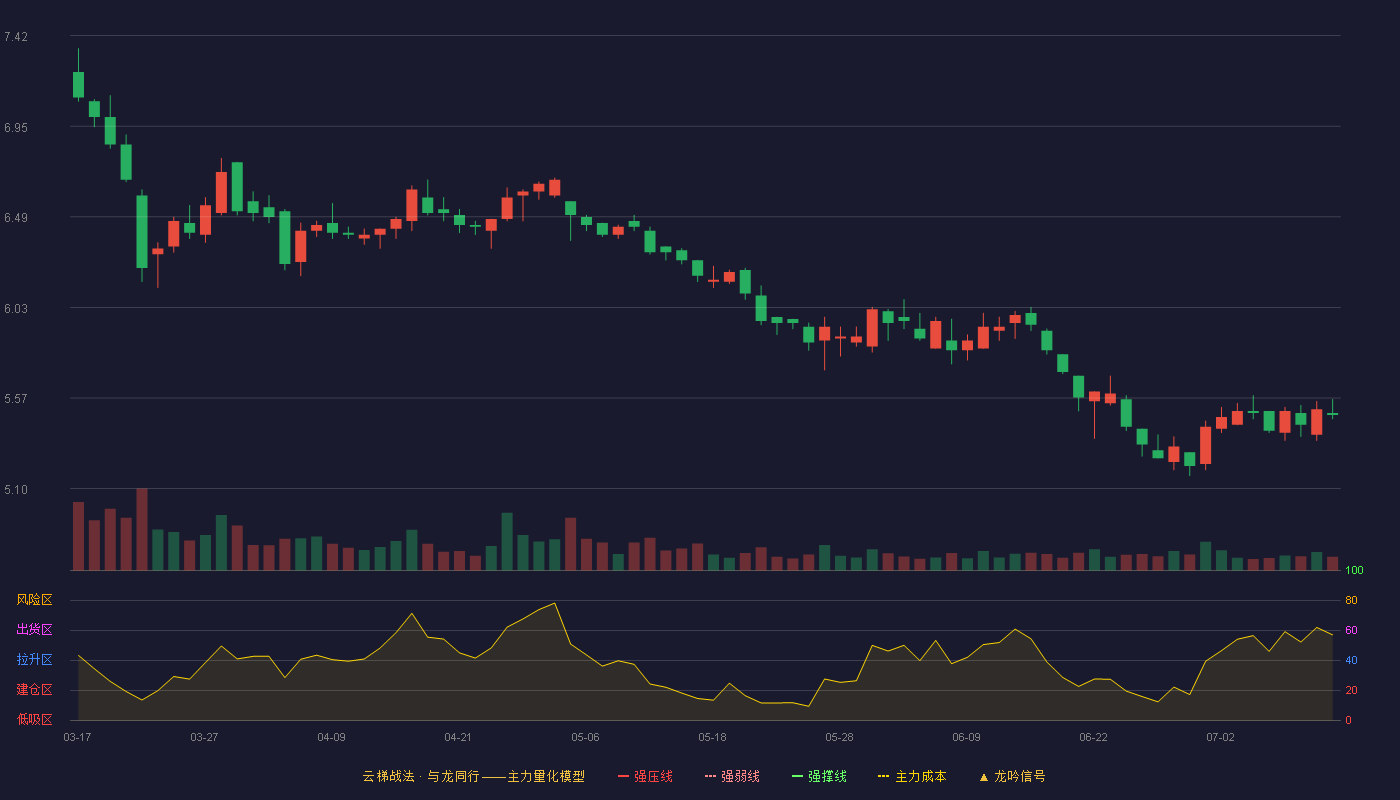Click the 06-22 date label
The height and width of the screenshot is (800, 1400).
point(1093,737)
